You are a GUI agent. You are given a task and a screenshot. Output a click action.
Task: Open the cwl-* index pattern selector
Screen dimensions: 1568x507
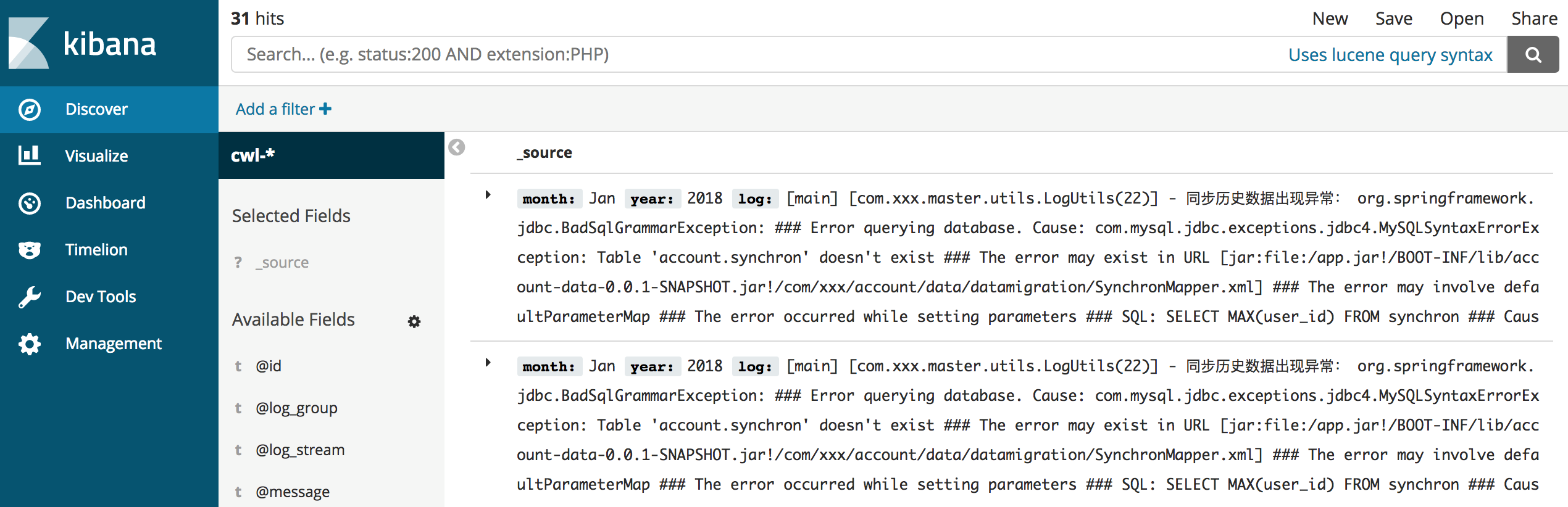point(332,155)
